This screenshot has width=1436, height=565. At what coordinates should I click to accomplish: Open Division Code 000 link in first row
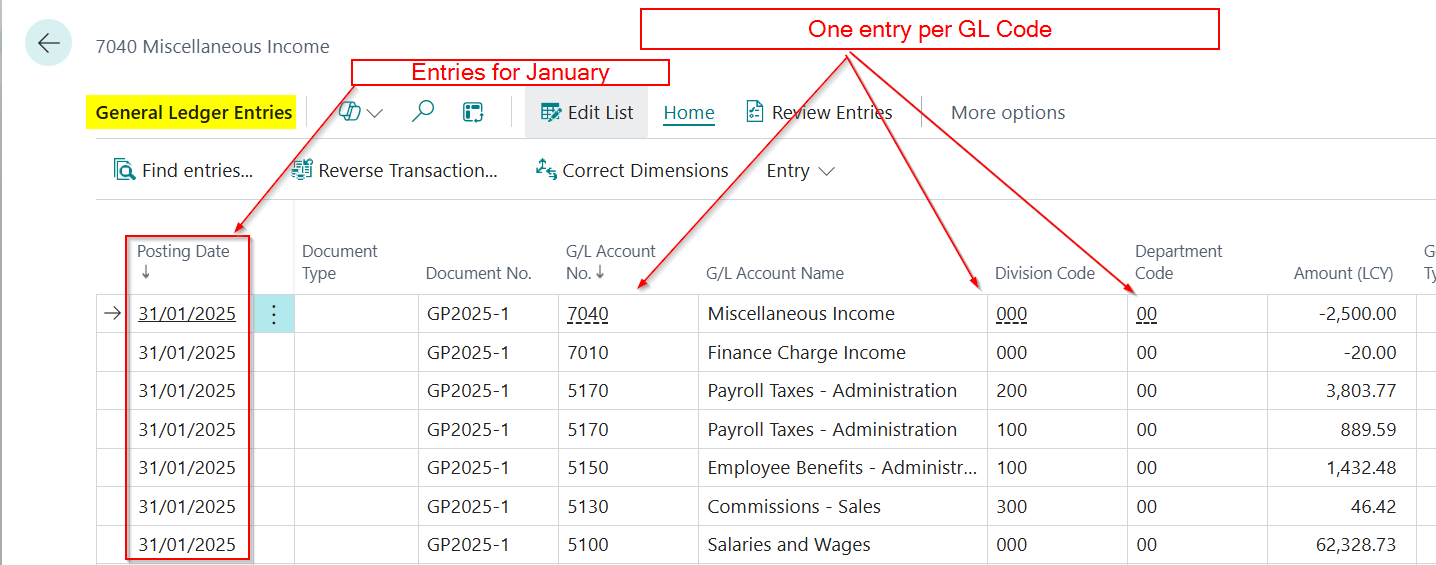tap(1011, 314)
